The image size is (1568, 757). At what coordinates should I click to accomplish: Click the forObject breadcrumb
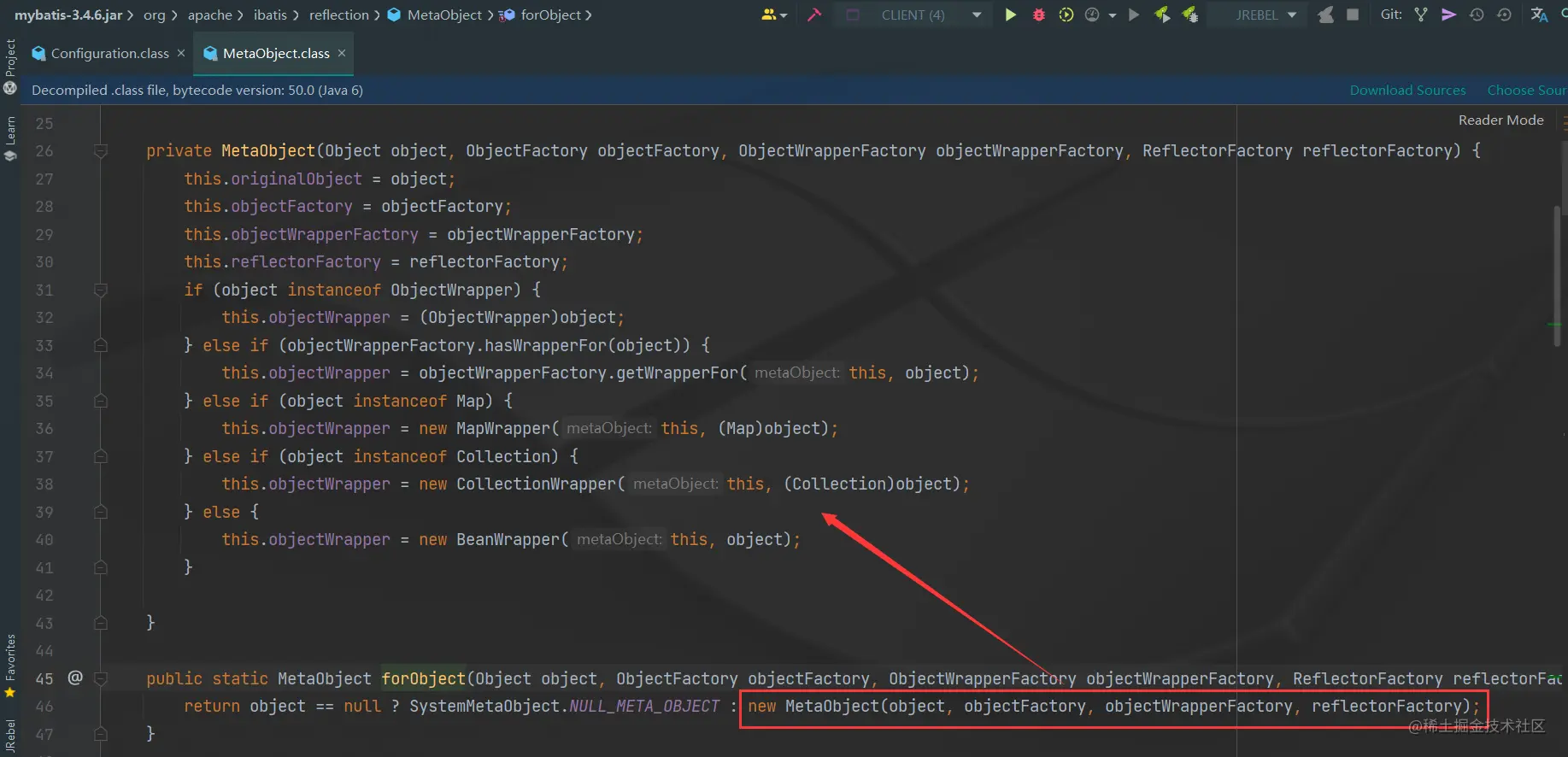point(542,15)
